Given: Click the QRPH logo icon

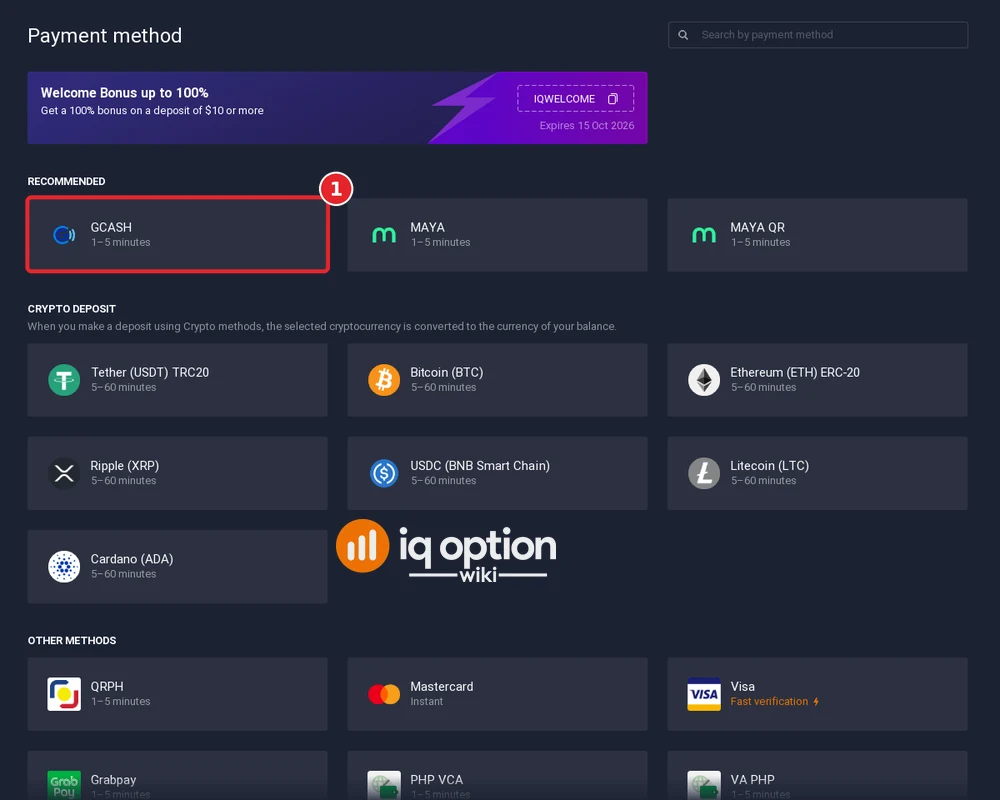Looking at the screenshot, I should coord(64,693).
